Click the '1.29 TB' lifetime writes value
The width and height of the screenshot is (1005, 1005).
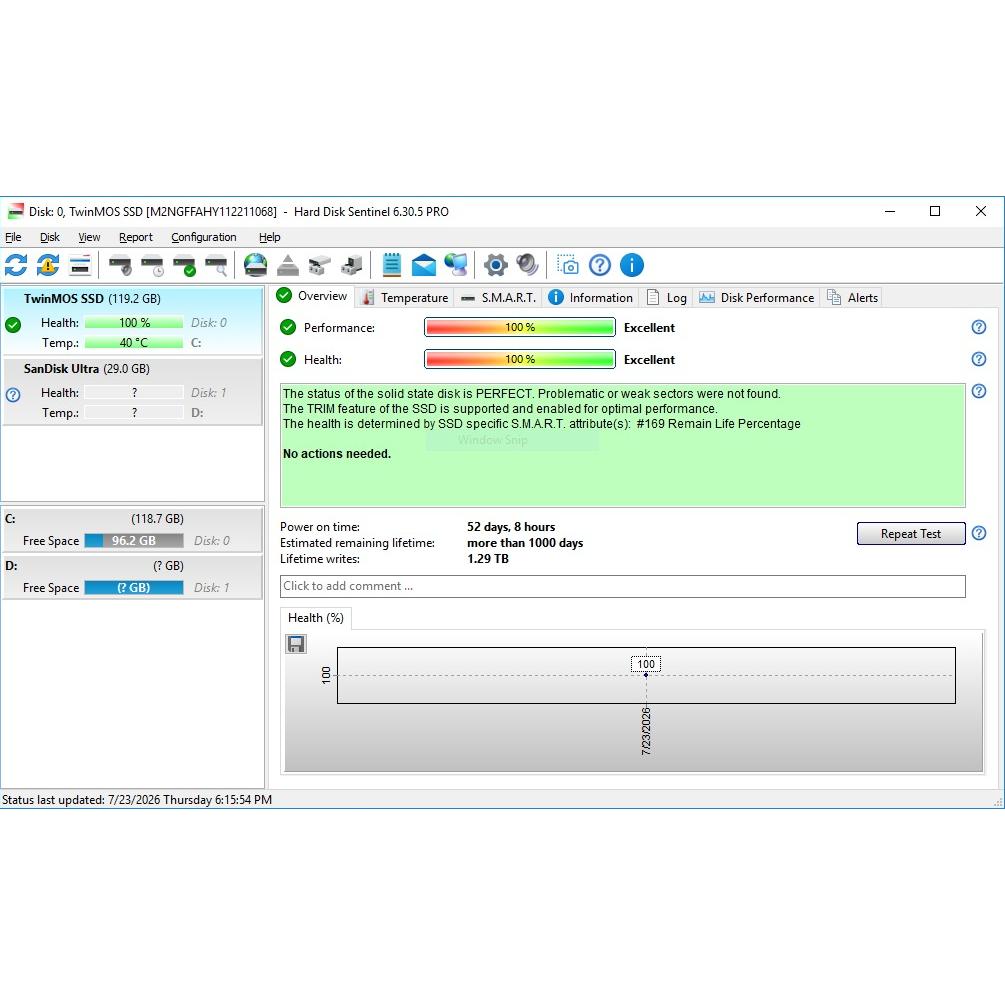[x=488, y=559]
